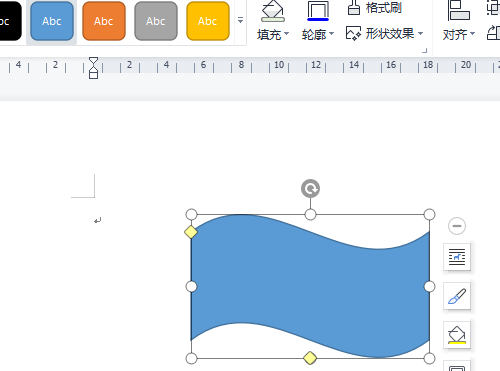Click the shape fill floating button
Screen dimensions: 500x371
tap(457, 335)
